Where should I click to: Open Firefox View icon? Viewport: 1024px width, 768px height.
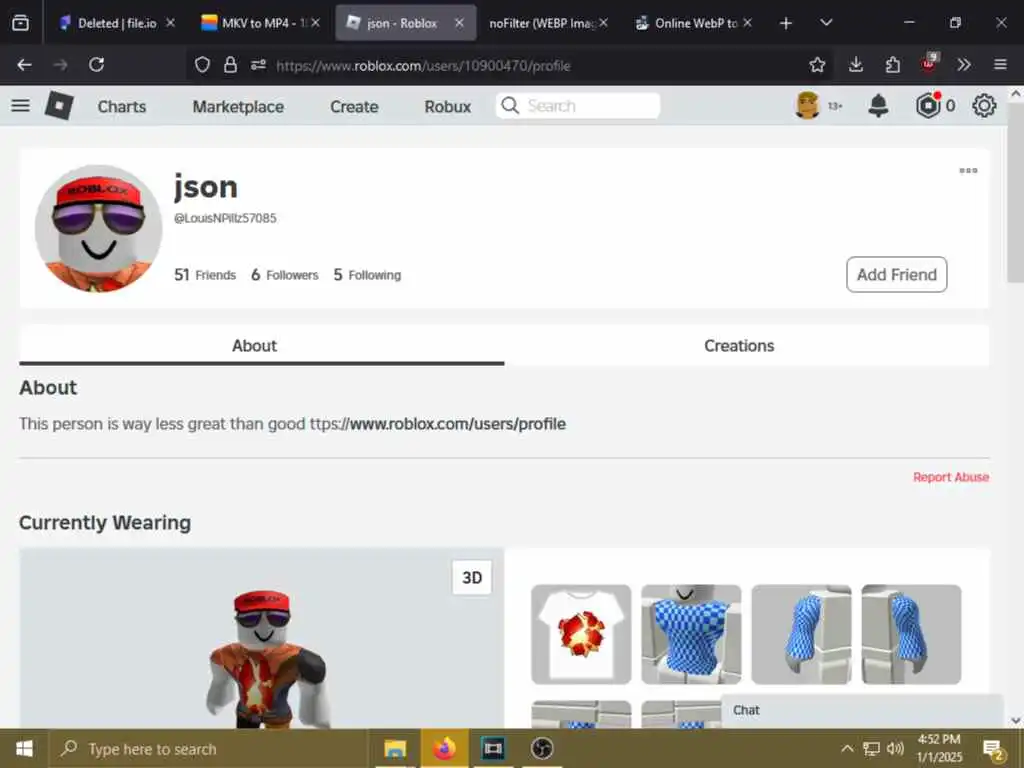tap(20, 23)
